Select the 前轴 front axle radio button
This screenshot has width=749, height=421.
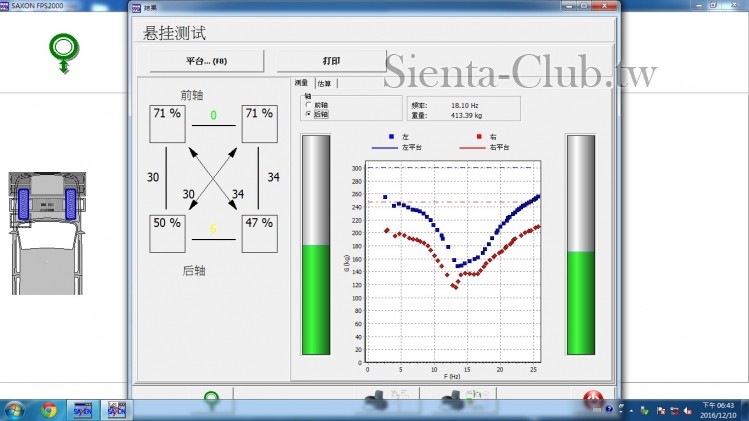[x=307, y=105]
